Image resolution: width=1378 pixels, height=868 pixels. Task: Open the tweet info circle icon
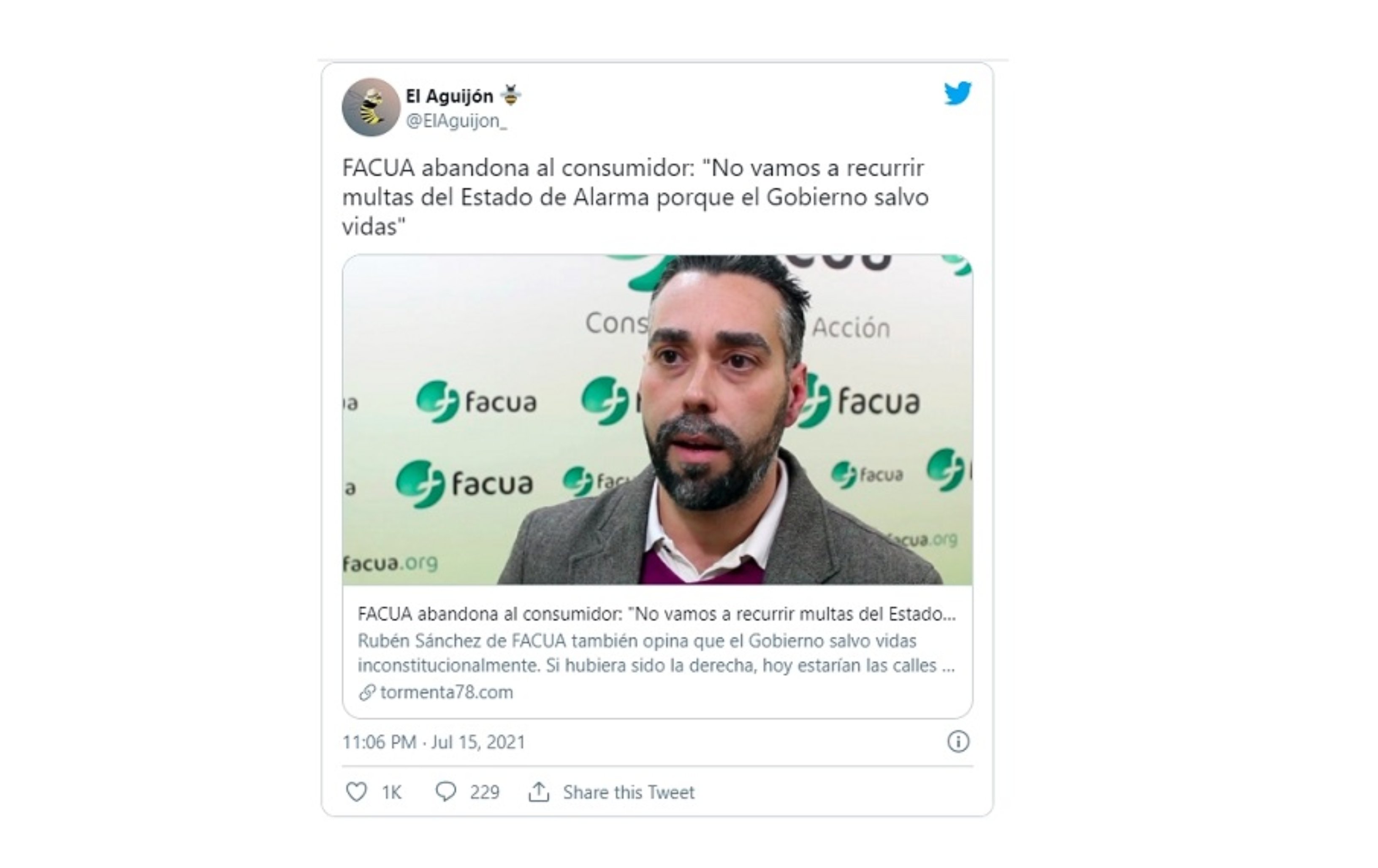click(x=958, y=741)
